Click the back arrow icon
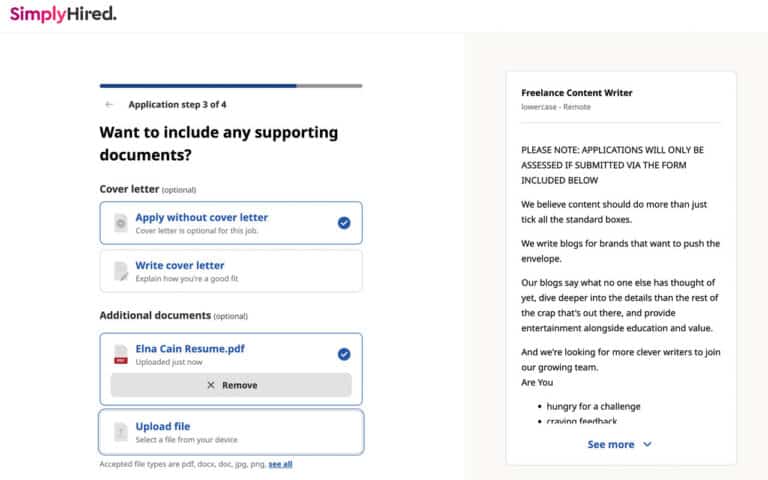The height and width of the screenshot is (480, 768). 108,104
